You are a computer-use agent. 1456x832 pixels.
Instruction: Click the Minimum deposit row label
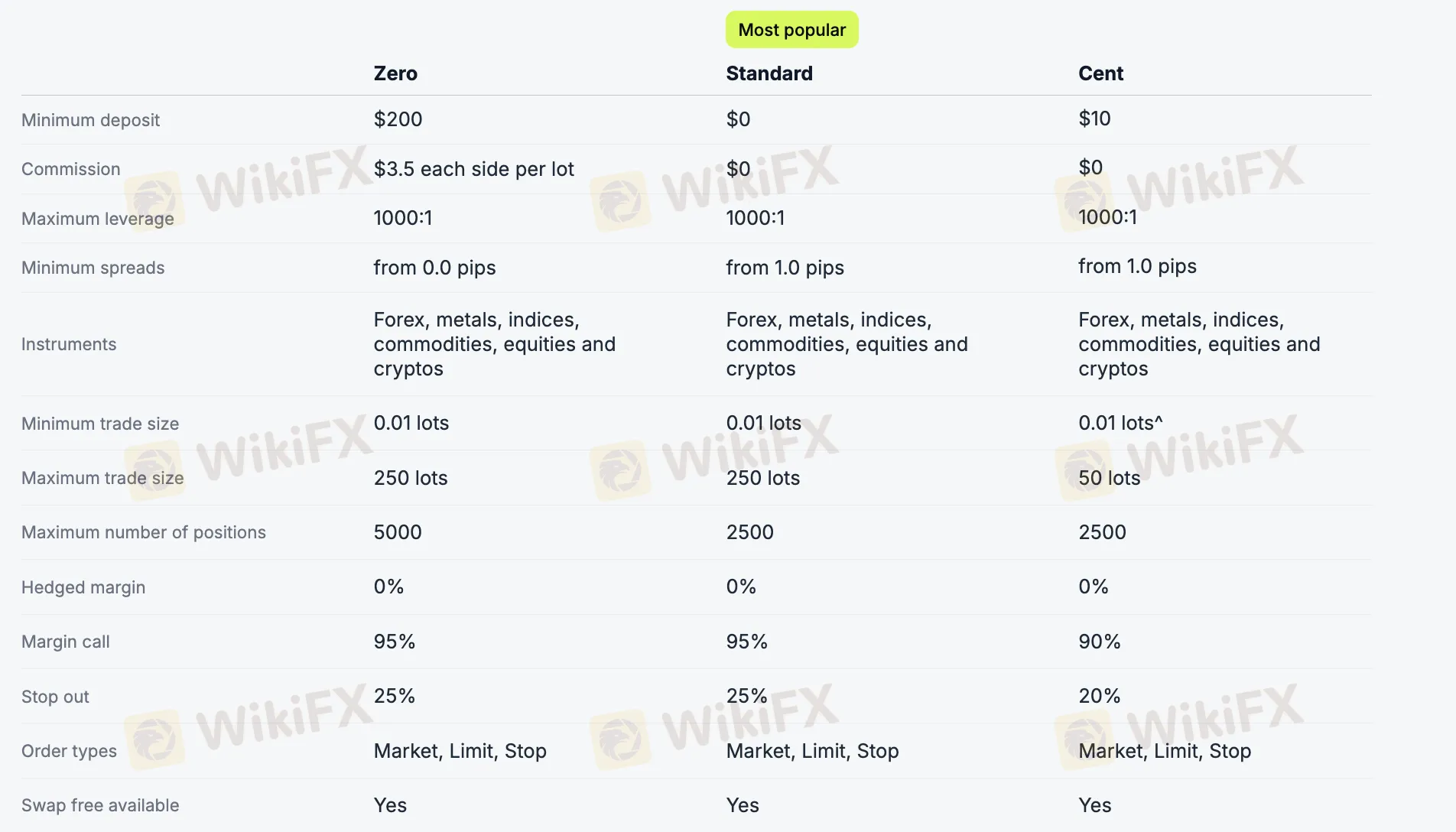pyautogui.click(x=90, y=120)
